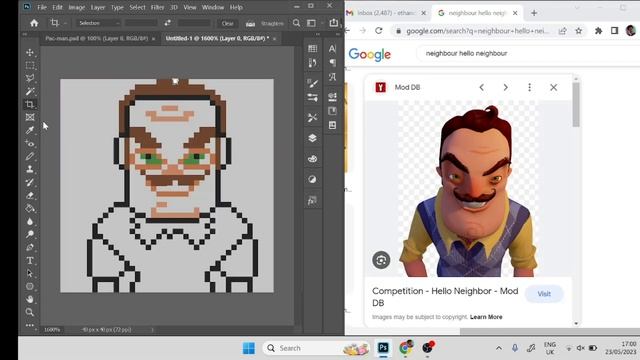Open the Paragraph panel icon
Viewport: 640px width, 360px height.
(x=332, y=62)
